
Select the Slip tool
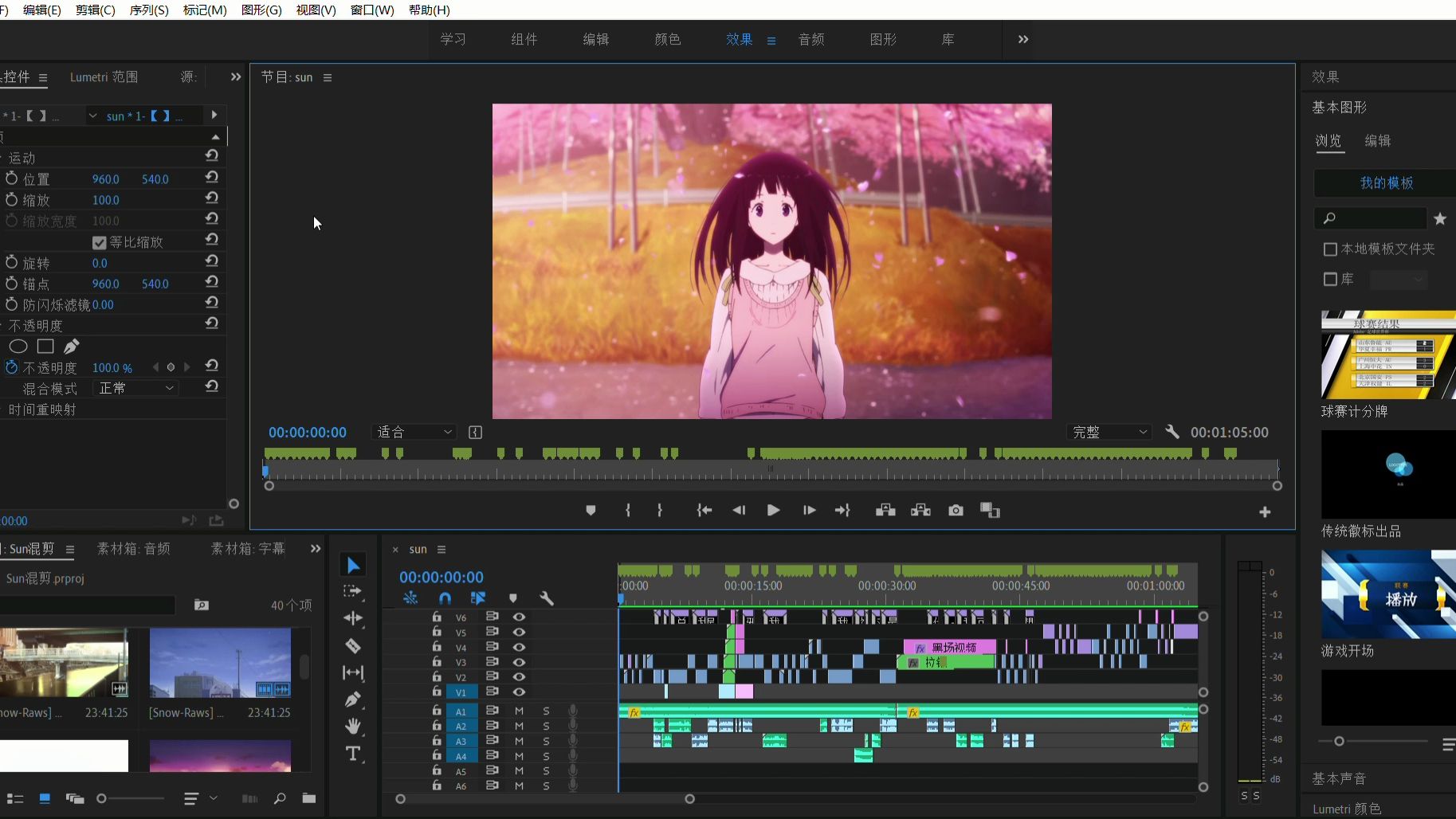click(x=353, y=672)
